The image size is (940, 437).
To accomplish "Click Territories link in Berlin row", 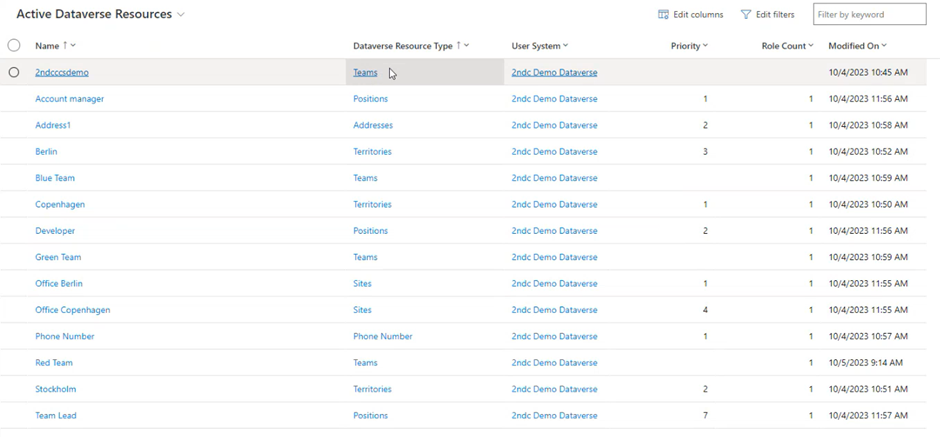I will click(372, 152).
